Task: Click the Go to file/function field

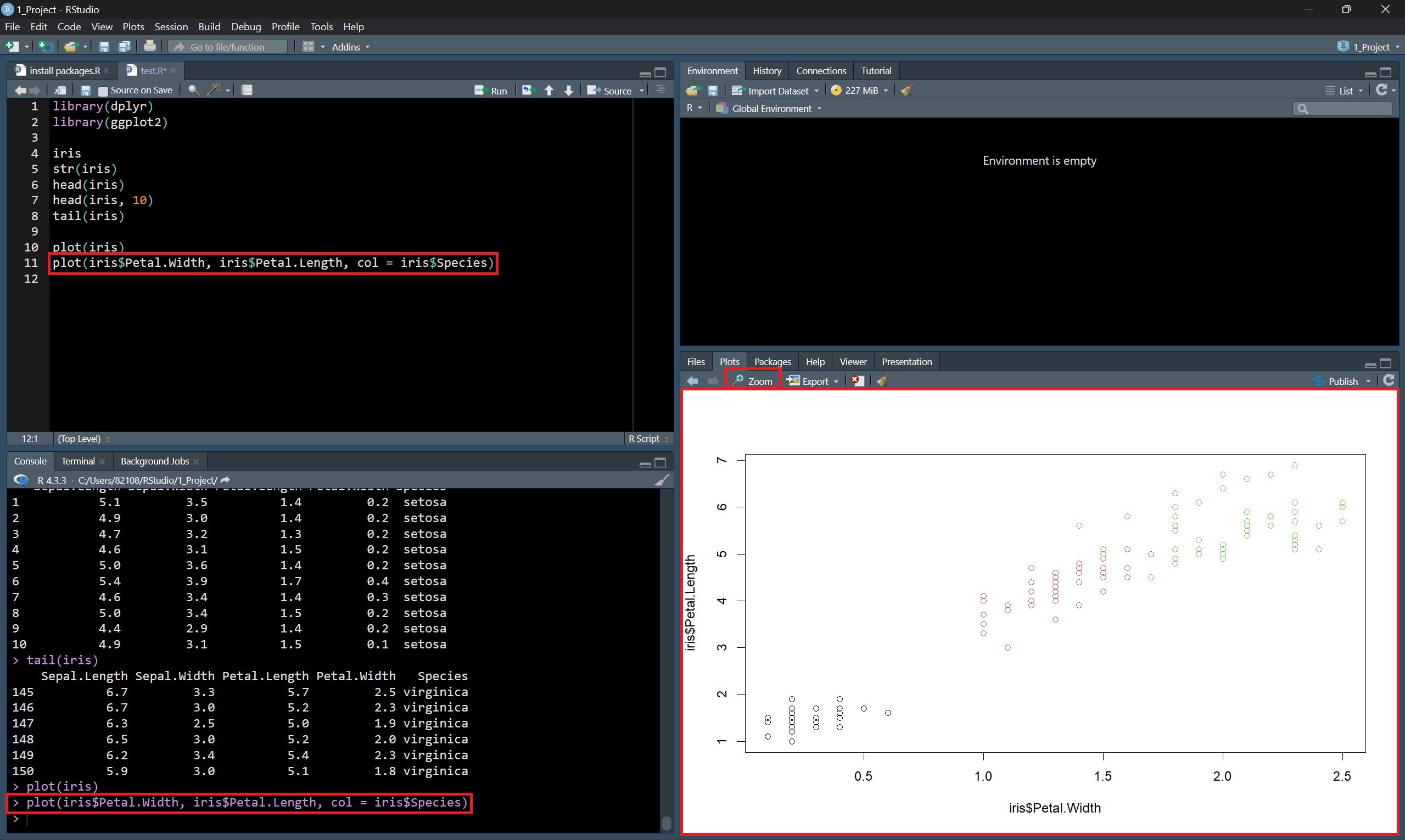Action: 227,47
